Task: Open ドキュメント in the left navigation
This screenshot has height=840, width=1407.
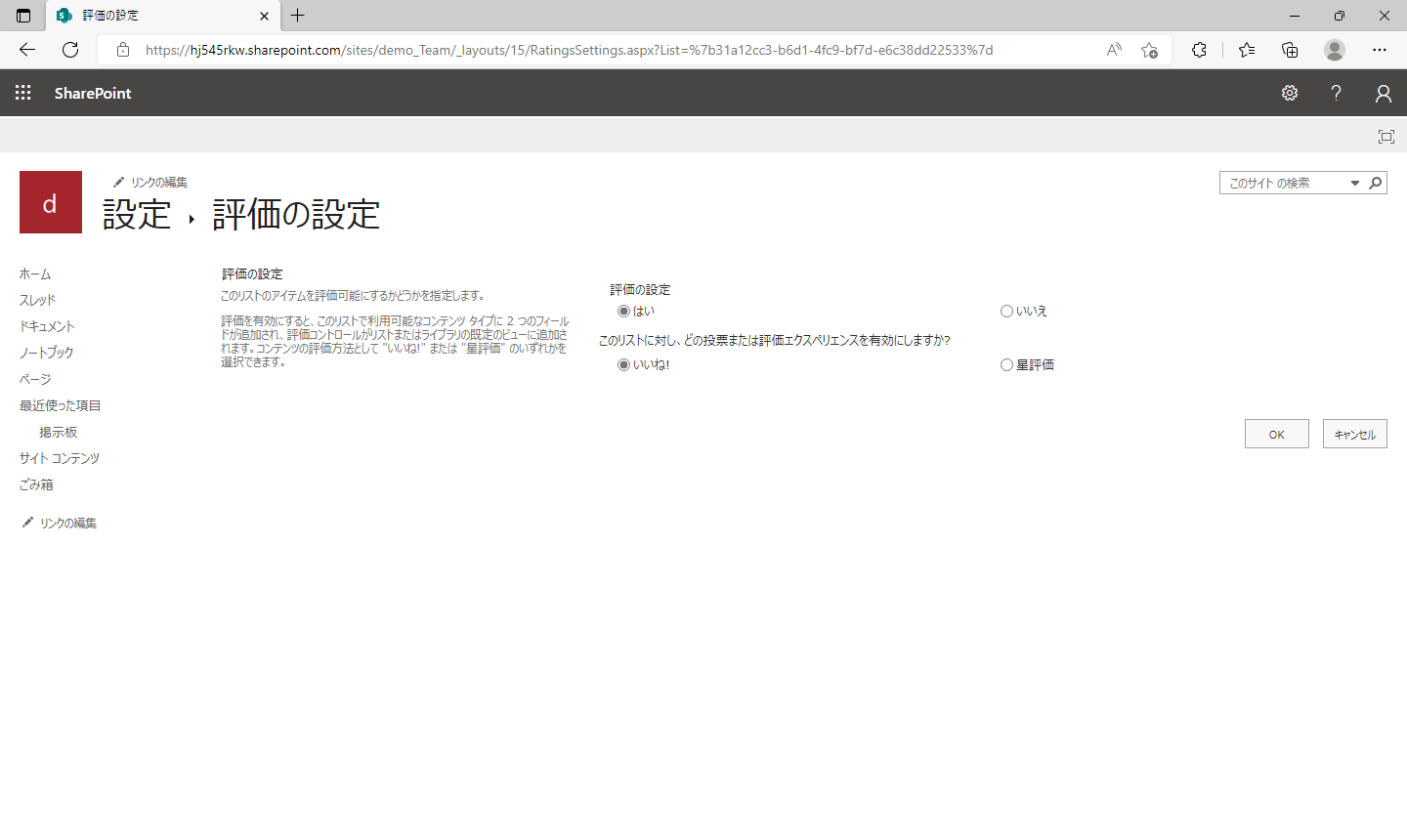Action: (47, 327)
